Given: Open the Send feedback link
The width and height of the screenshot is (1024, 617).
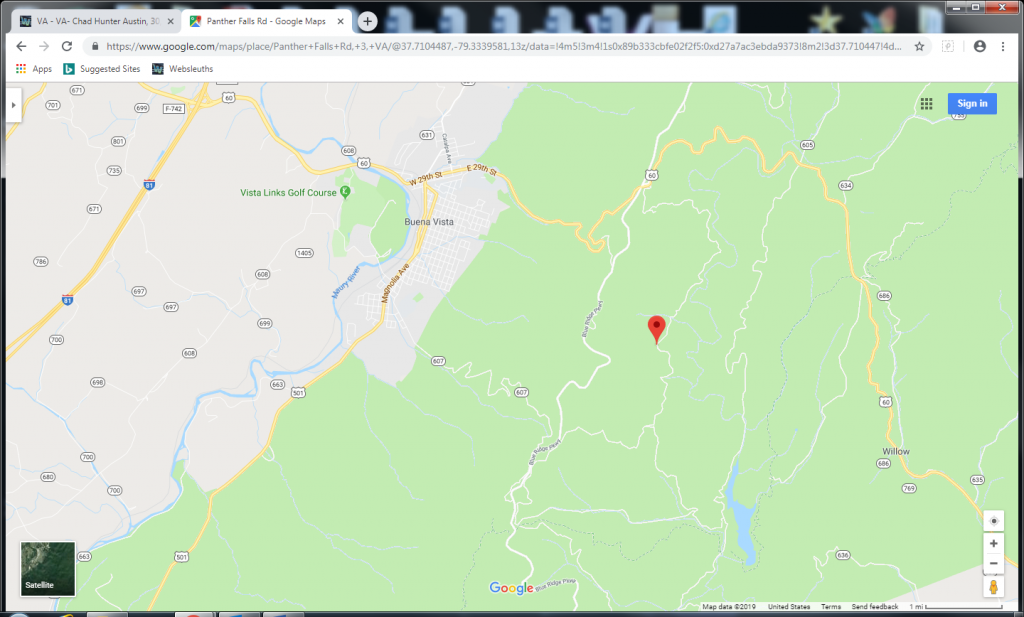Looking at the screenshot, I should pyautogui.click(x=873, y=607).
